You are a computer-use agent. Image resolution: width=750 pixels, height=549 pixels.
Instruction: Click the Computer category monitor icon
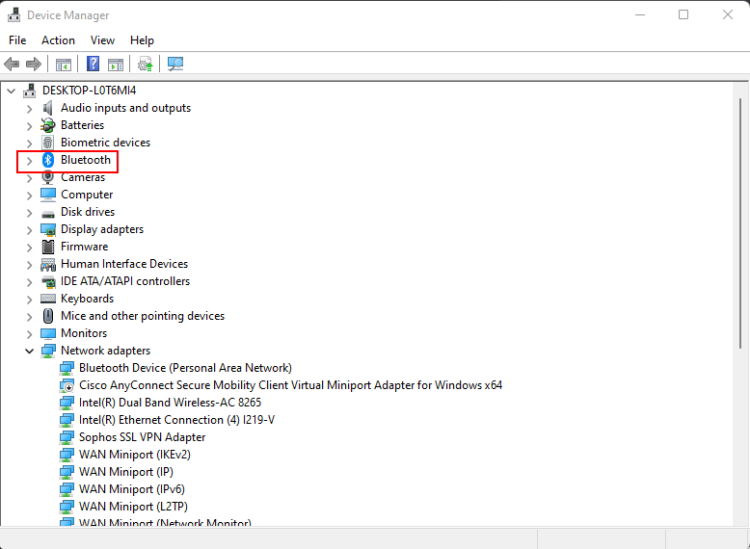(x=48, y=195)
